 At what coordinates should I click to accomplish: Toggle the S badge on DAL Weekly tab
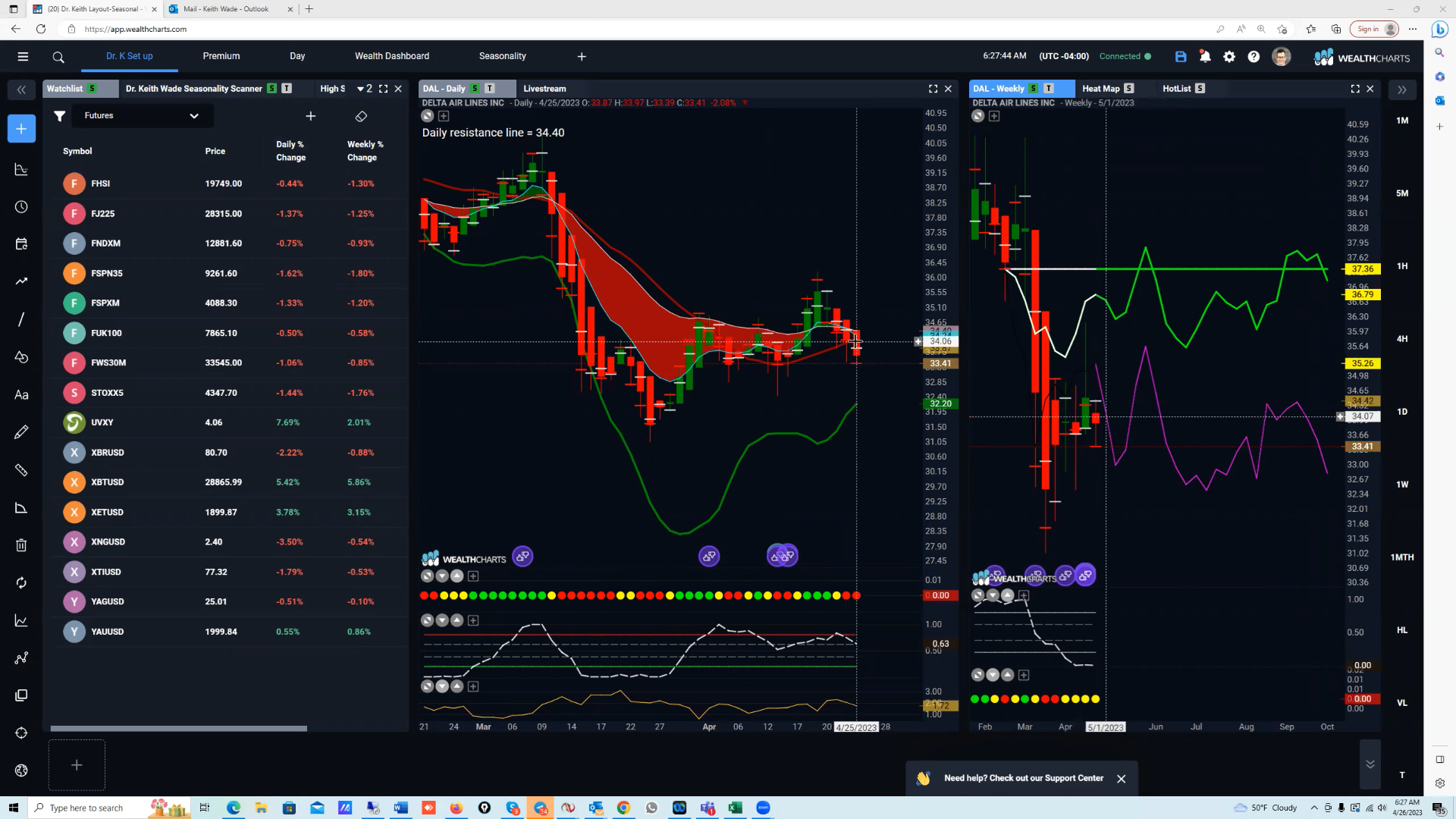pyautogui.click(x=1034, y=89)
